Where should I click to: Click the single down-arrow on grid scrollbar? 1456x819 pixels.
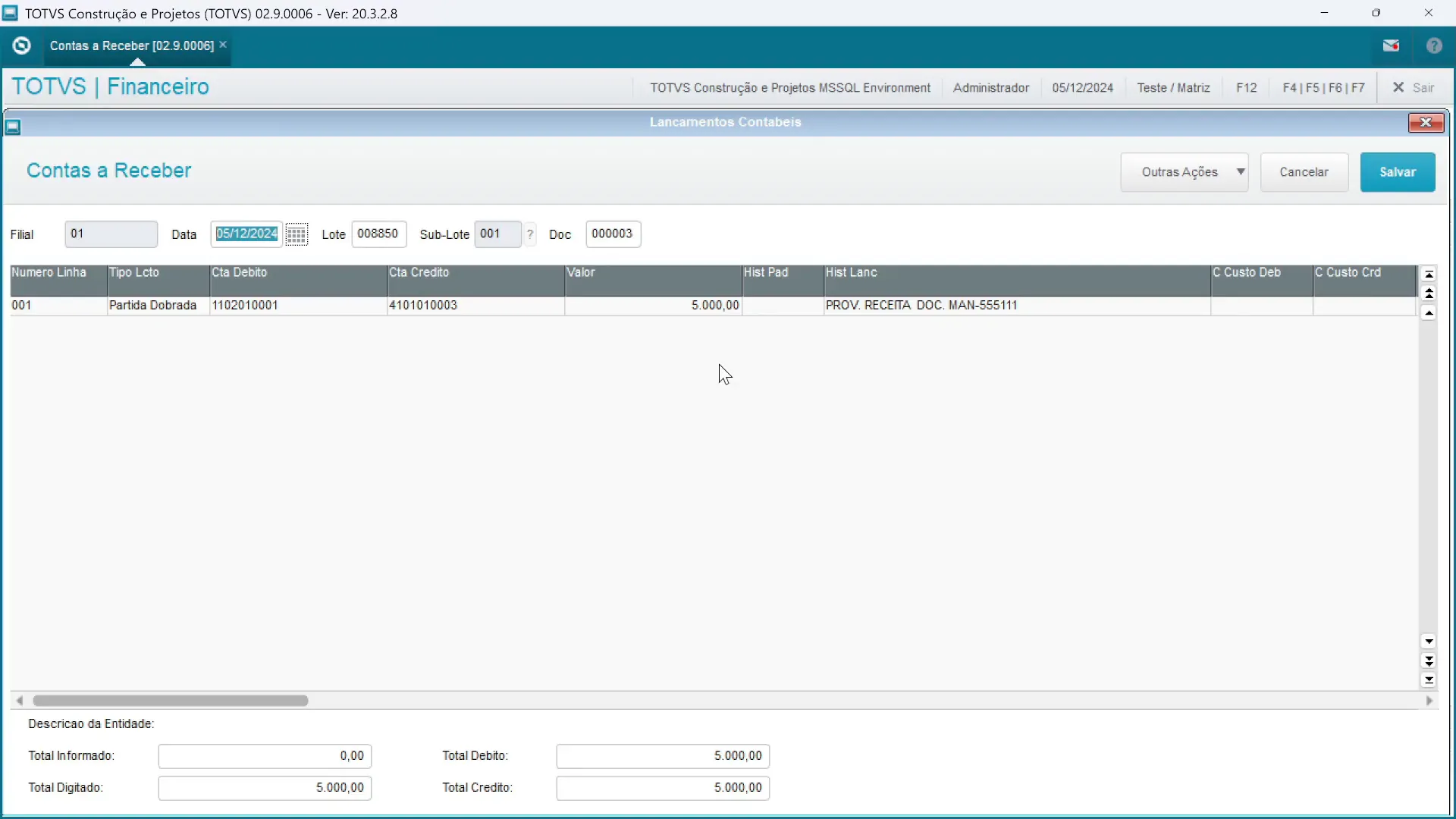1429,642
